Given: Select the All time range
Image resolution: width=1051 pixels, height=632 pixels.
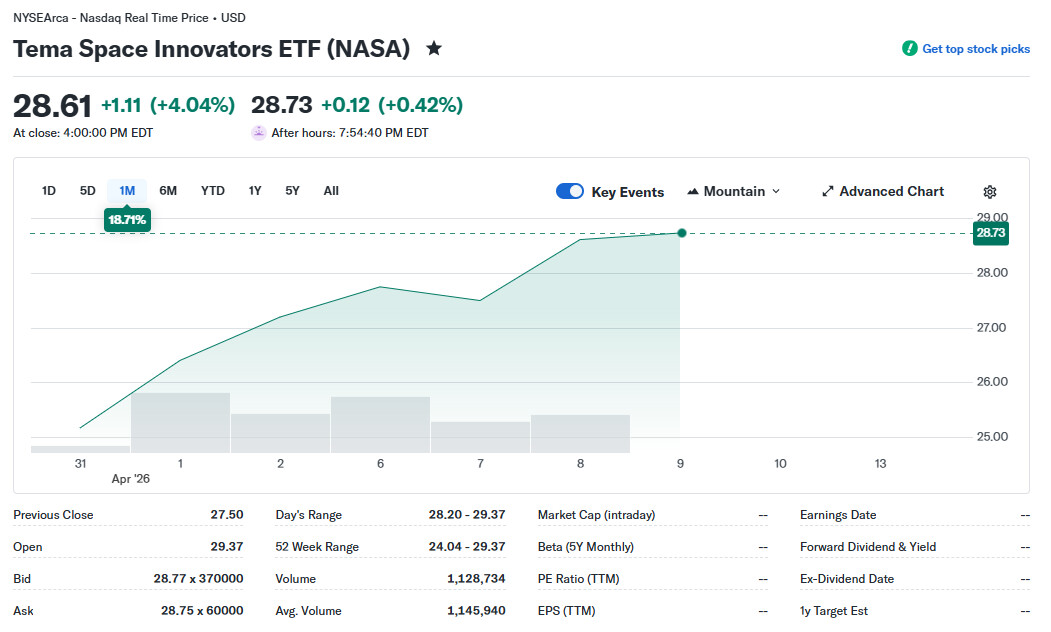Looking at the screenshot, I should tap(331, 190).
